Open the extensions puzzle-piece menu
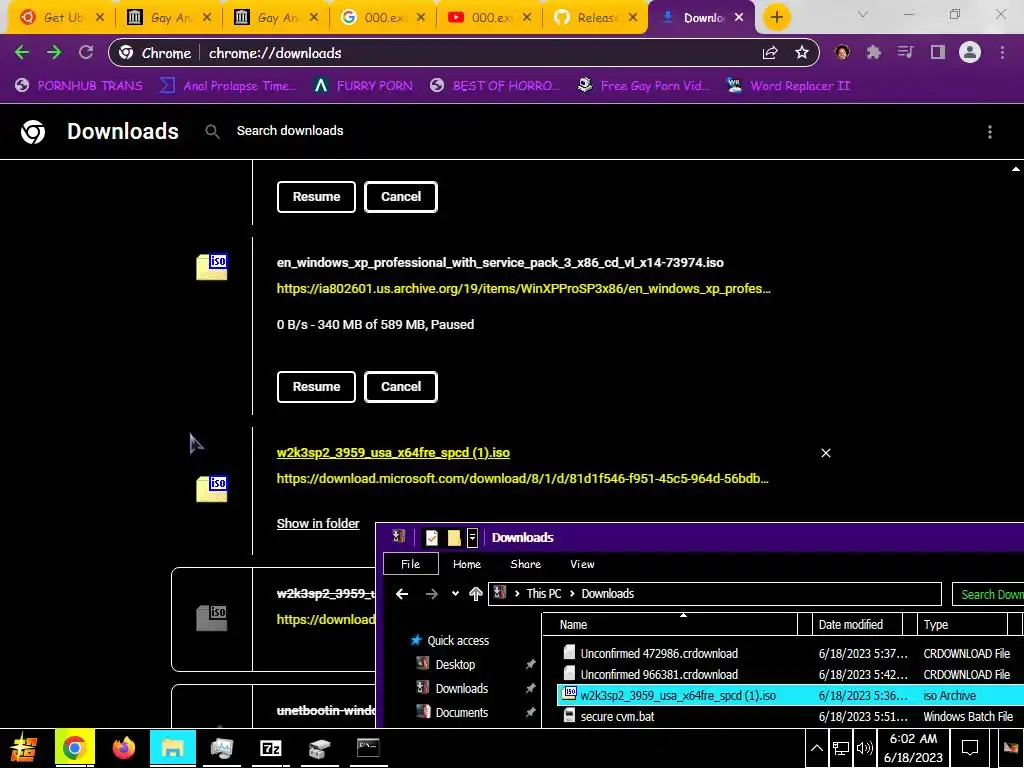Screen dimensions: 1024x768 (874, 53)
